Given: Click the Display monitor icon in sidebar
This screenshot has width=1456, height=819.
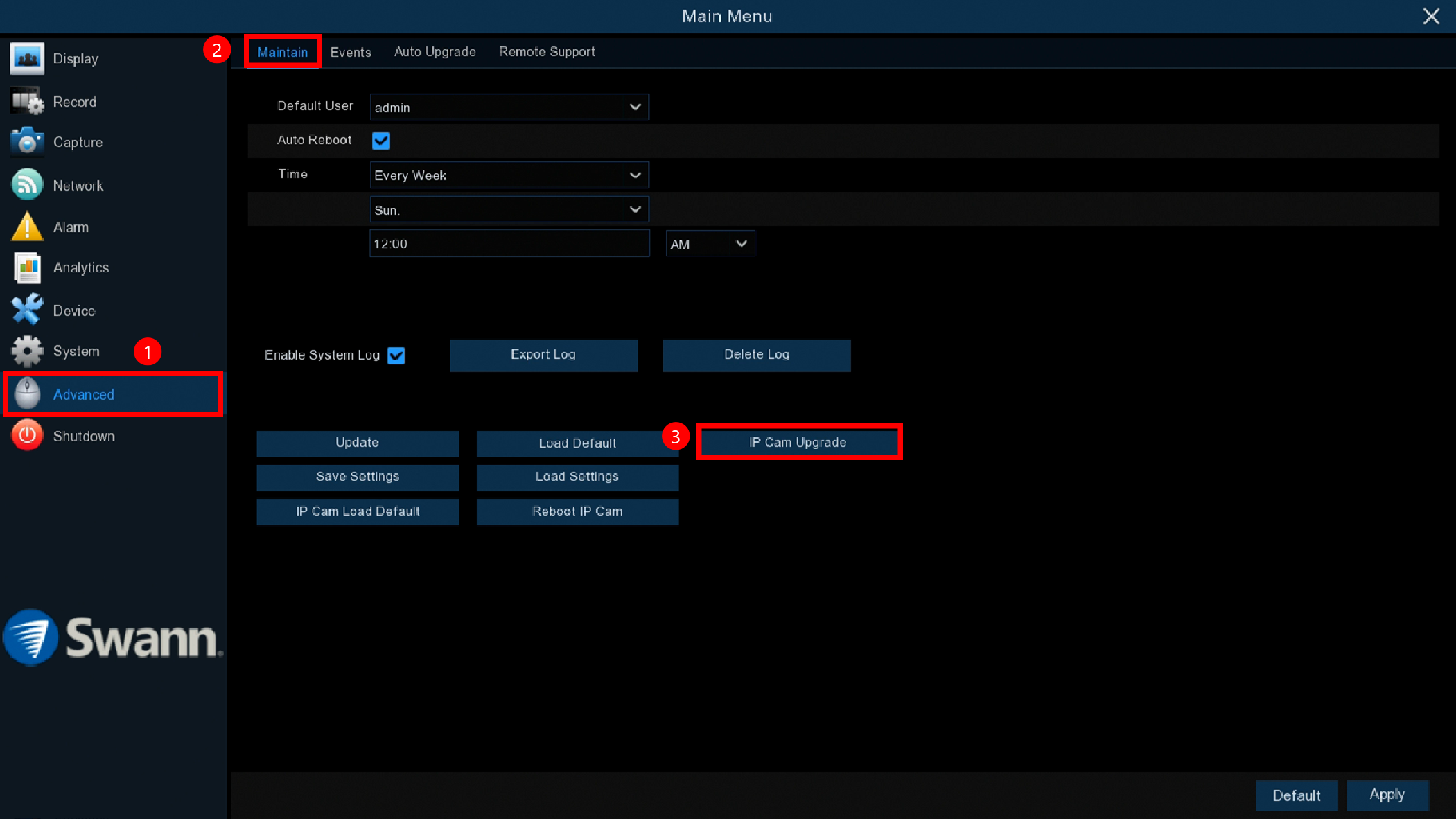Looking at the screenshot, I should (27, 59).
